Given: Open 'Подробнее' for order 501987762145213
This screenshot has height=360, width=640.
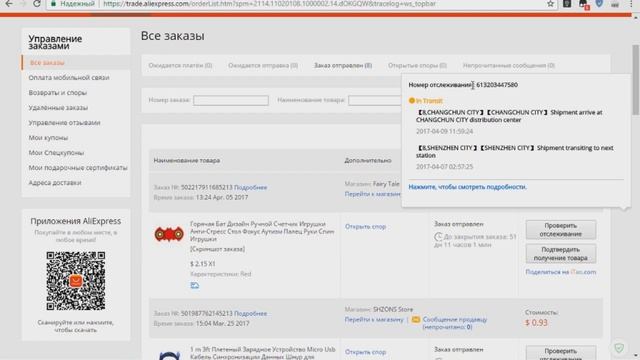Looking at the screenshot, I should point(251,313).
